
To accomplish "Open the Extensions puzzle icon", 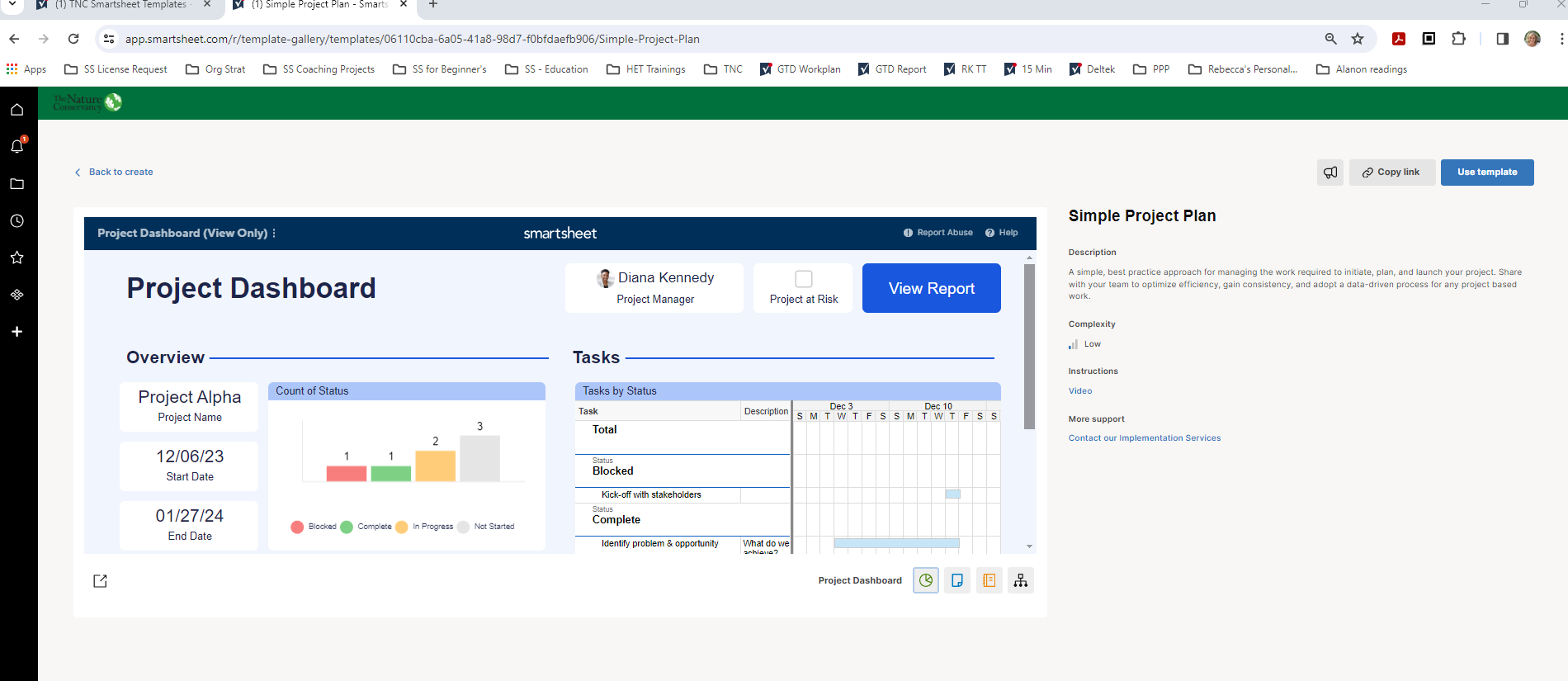I will pyautogui.click(x=1459, y=39).
